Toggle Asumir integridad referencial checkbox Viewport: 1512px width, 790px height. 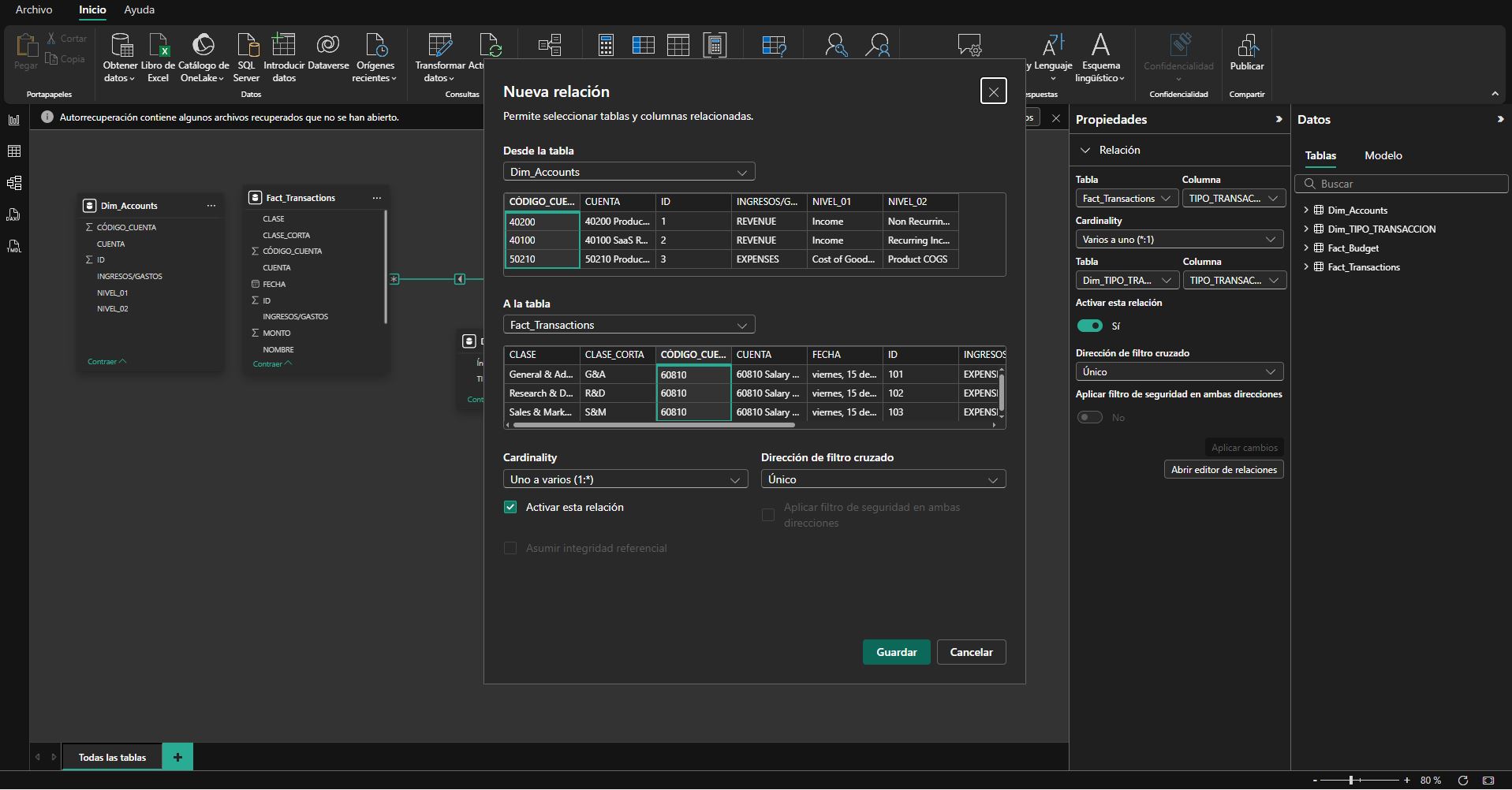click(x=510, y=548)
